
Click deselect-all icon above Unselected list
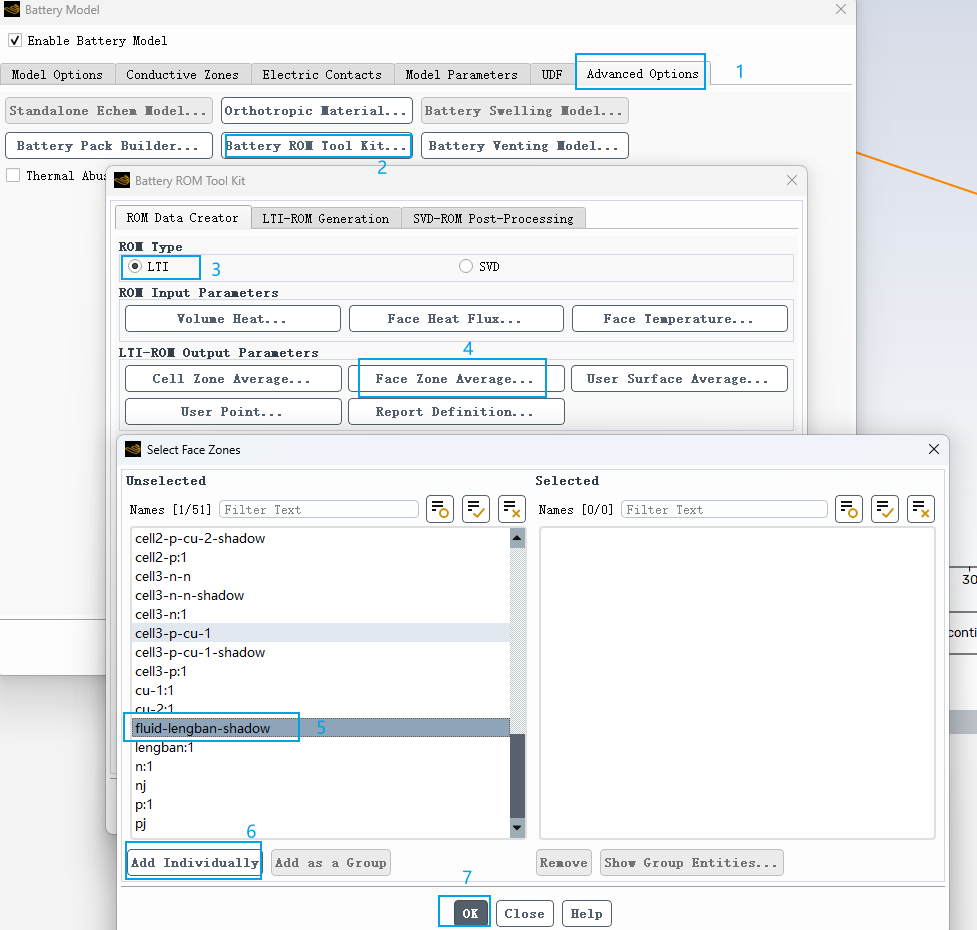coord(512,509)
